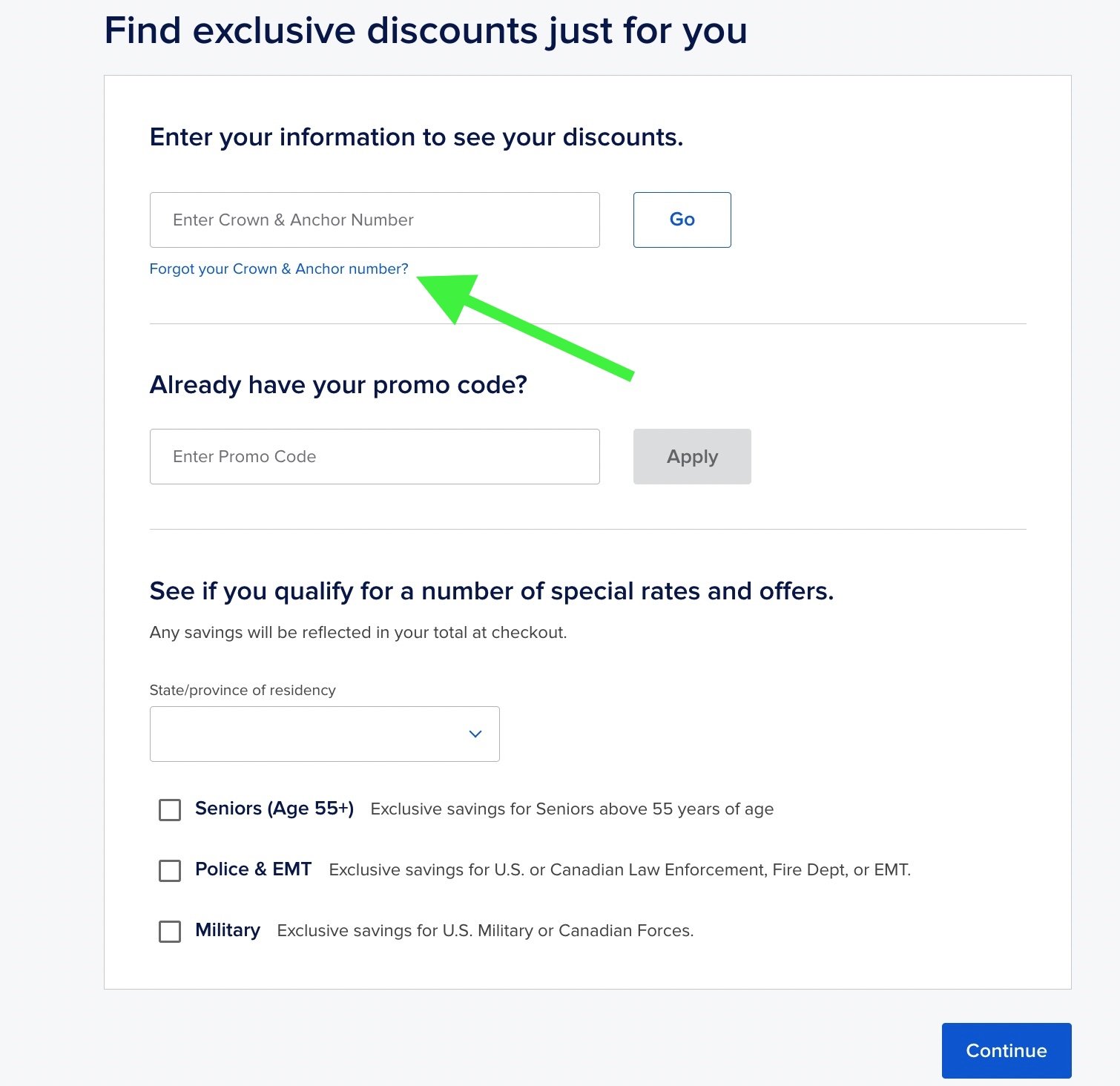Check the Military discount checkbox

[x=170, y=931]
